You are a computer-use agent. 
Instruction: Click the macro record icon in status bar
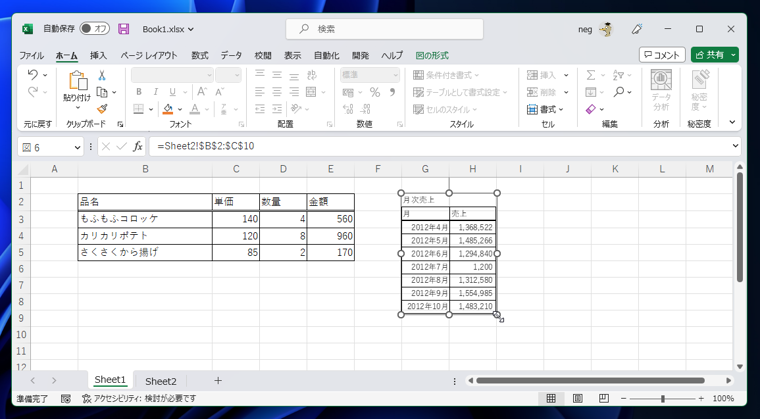(x=66, y=399)
